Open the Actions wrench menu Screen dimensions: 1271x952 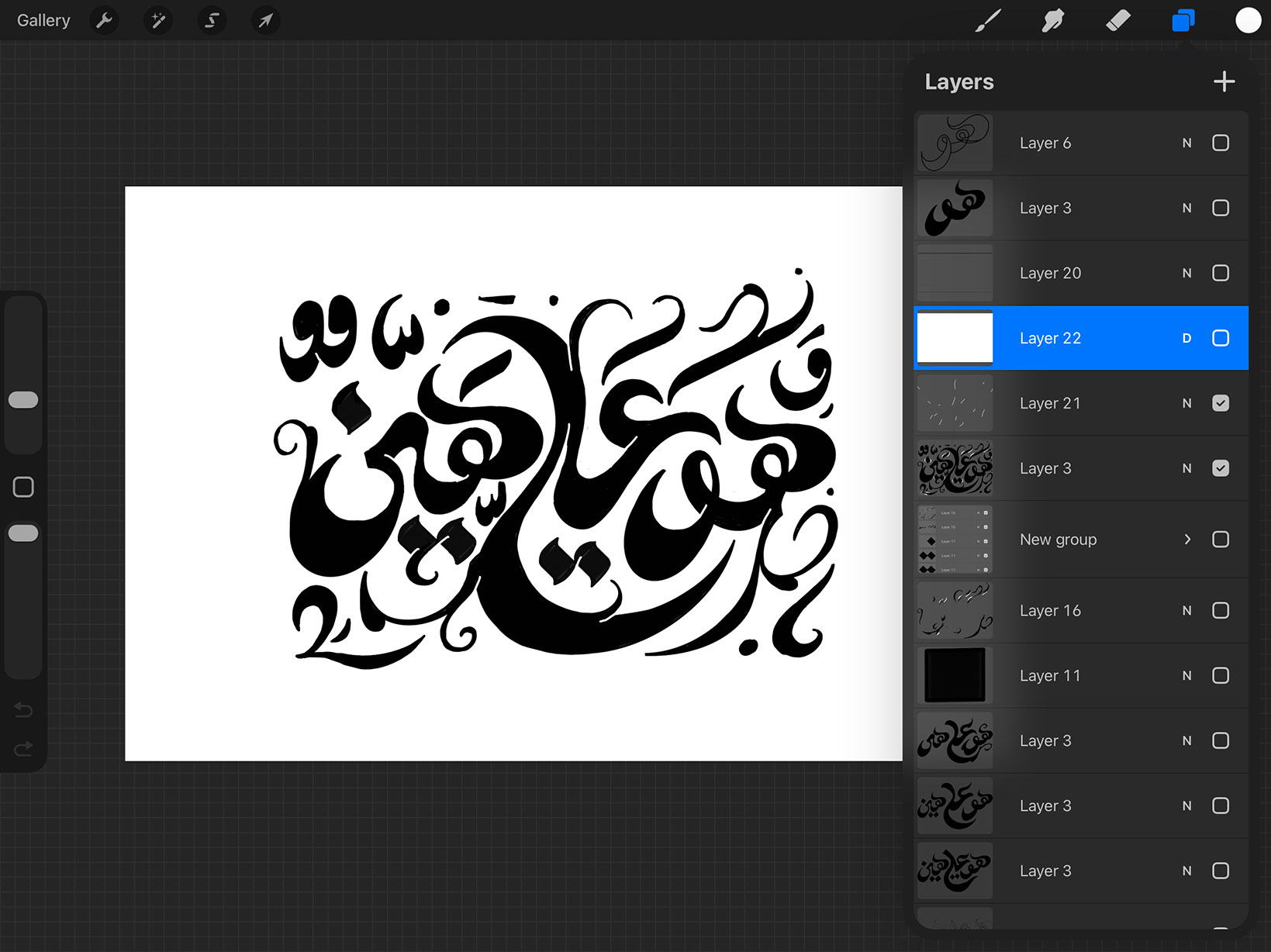point(104,20)
